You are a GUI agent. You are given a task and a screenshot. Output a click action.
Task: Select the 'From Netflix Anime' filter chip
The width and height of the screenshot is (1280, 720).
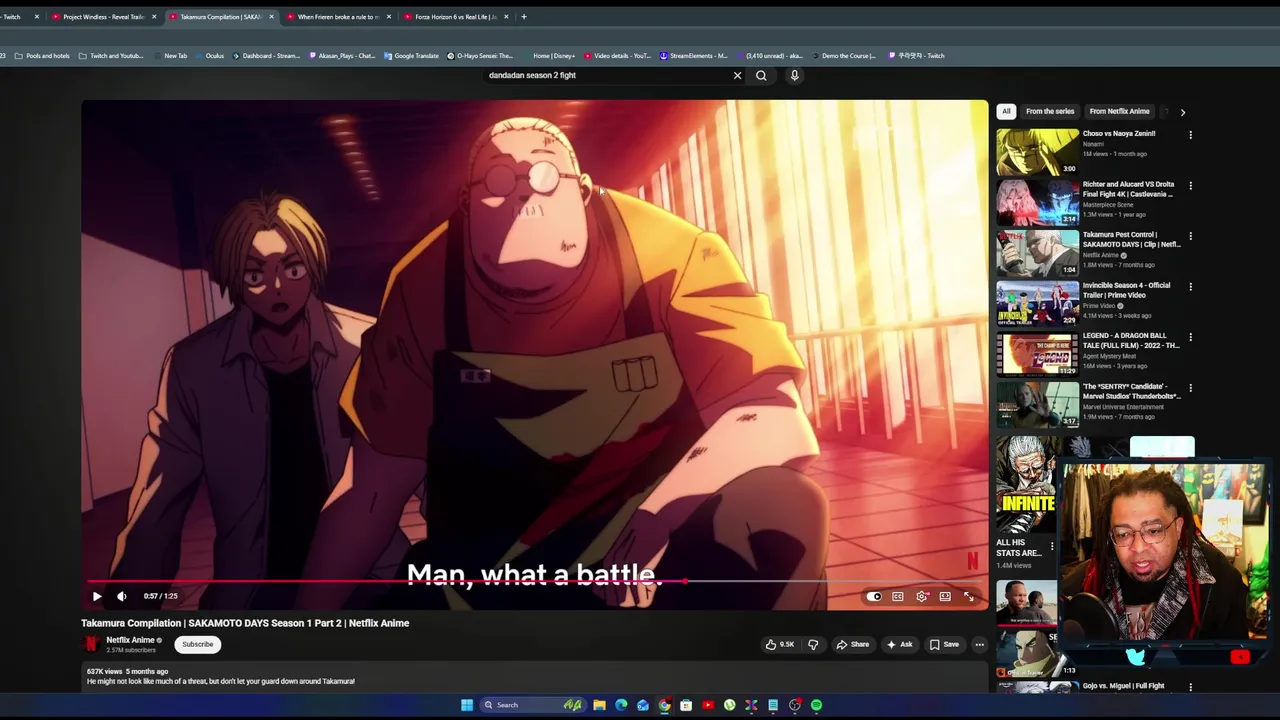[x=1119, y=111]
